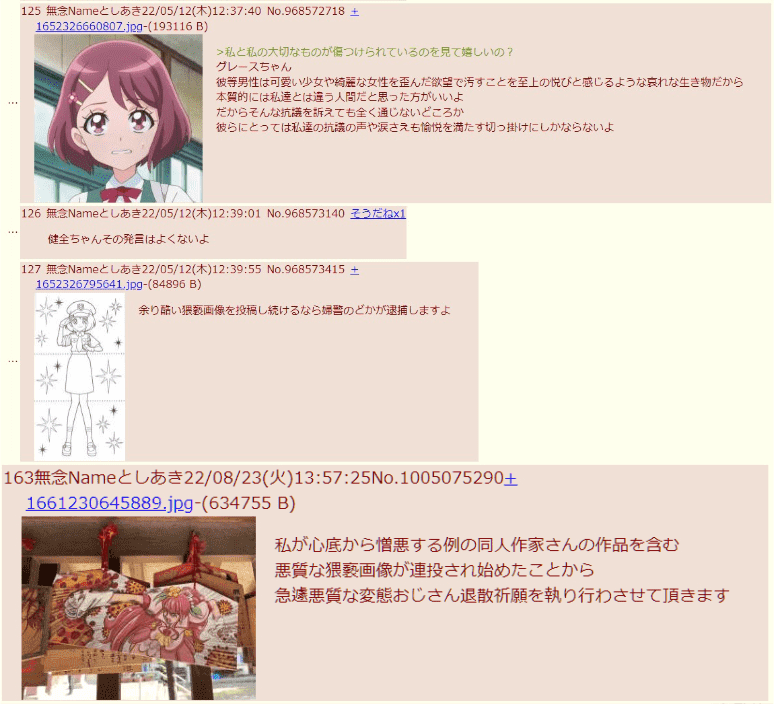Open file link 1652326795641.jpg
The height and width of the screenshot is (704, 774).
point(89,284)
